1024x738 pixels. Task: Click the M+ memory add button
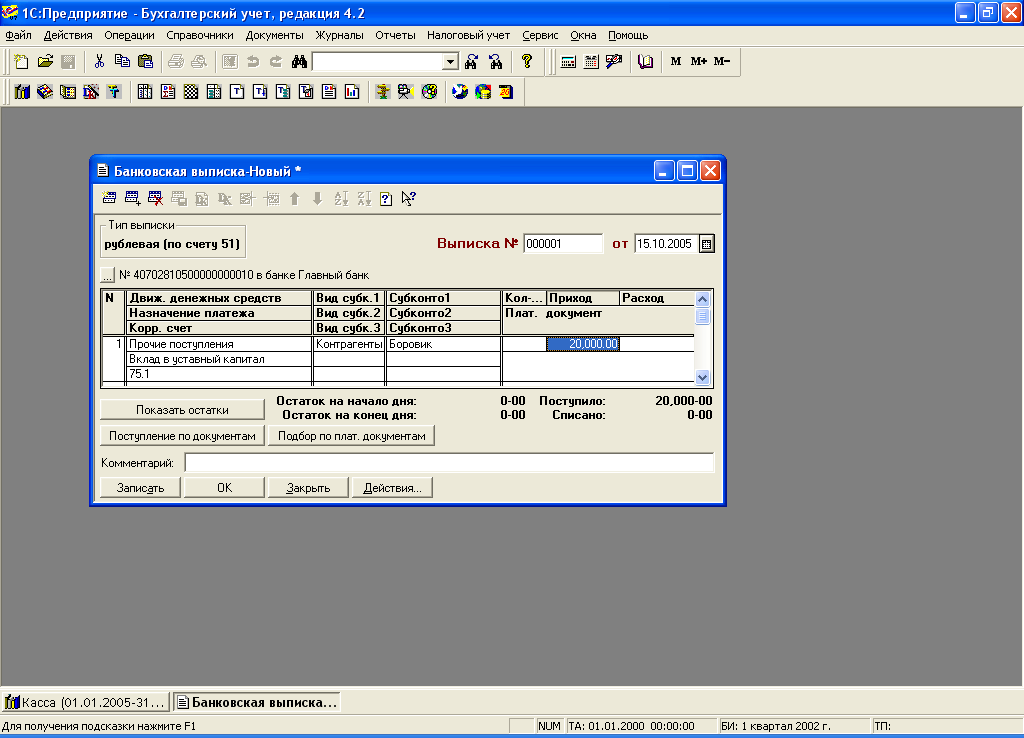point(698,61)
